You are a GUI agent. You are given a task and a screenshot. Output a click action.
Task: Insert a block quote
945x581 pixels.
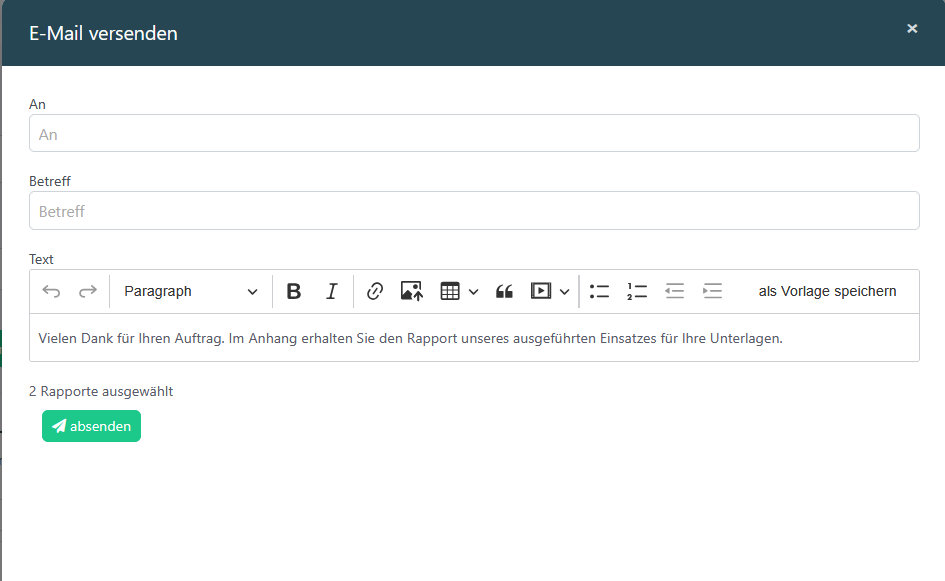(x=504, y=292)
